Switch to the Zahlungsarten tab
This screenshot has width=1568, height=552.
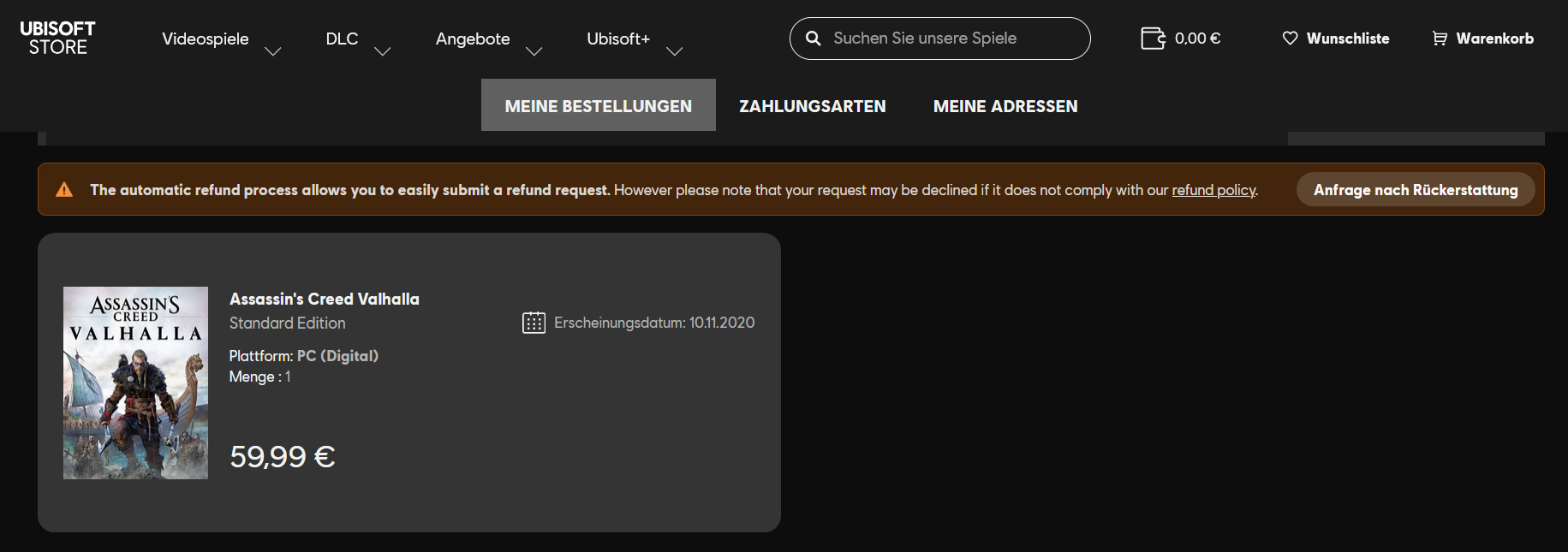(813, 106)
